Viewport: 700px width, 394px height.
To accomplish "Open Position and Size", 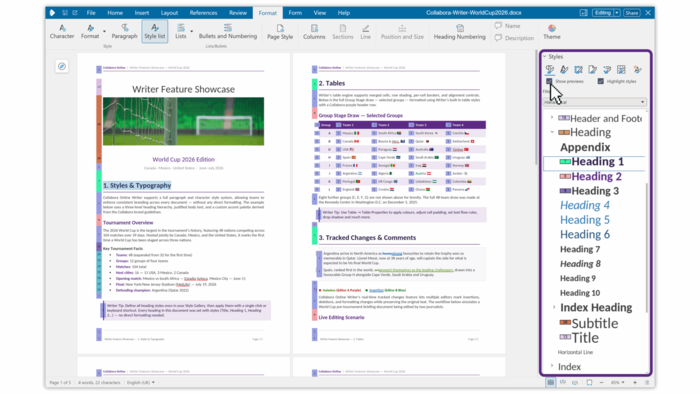I will 402,32.
